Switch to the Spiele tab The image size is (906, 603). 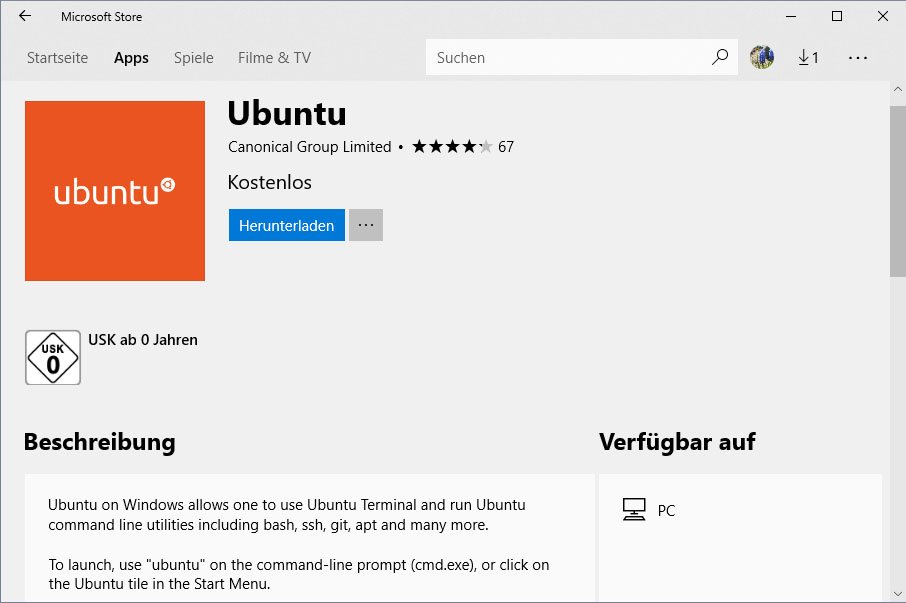pos(193,57)
